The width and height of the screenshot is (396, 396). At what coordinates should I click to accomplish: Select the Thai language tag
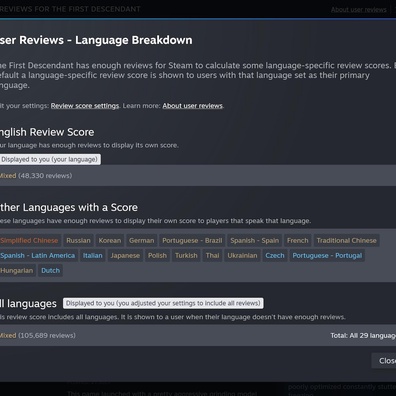pyautogui.click(x=212, y=255)
